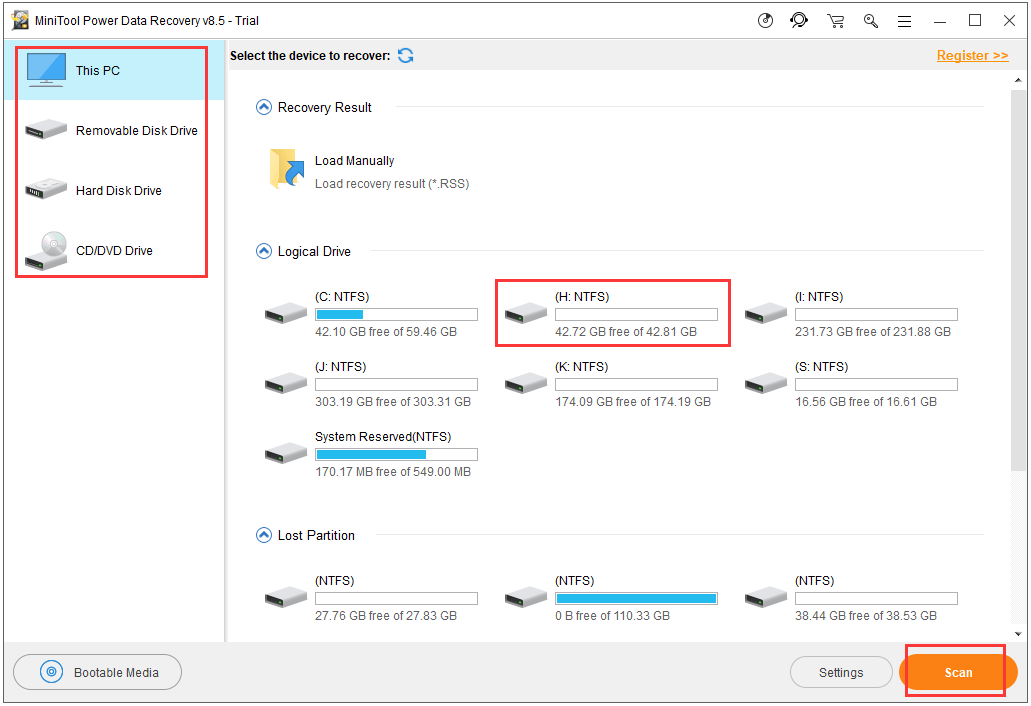This screenshot has height=706, width=1031.
Task: Click the headset support icon
Action: 799,20
